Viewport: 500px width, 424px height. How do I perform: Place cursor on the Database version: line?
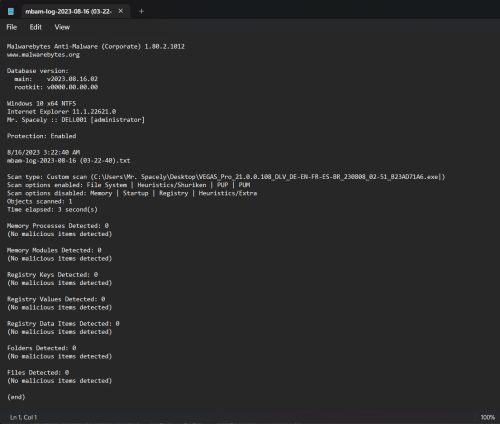[x=38, y=71]
